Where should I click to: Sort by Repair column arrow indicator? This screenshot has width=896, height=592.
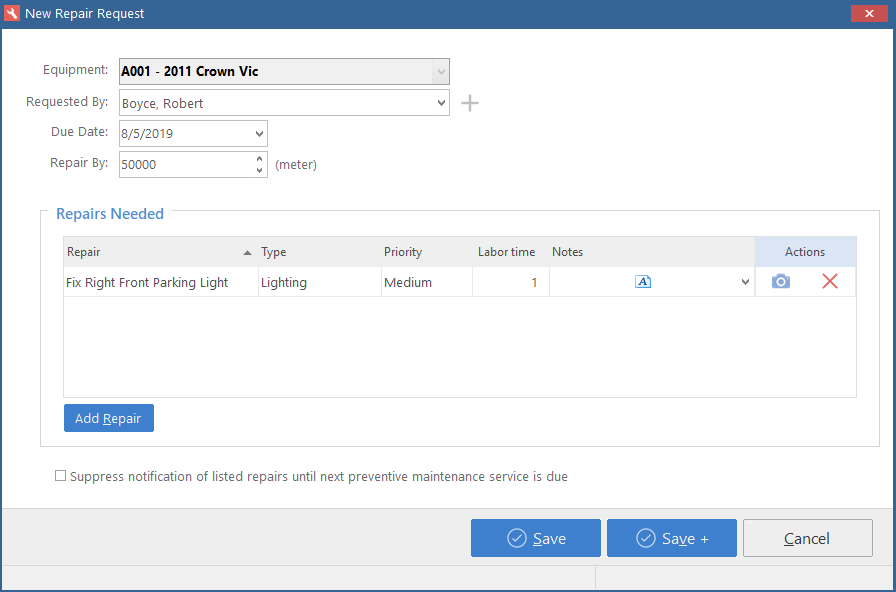point(247,253)
